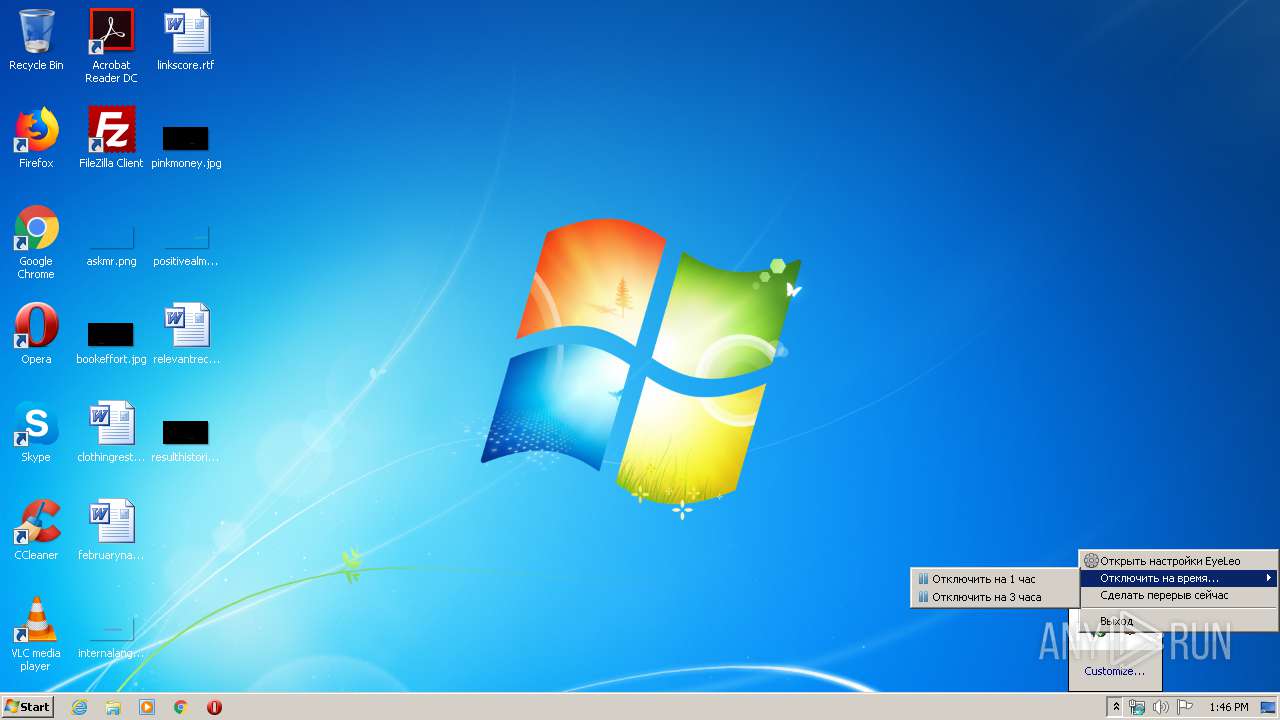Open VLC media player shortcut

pyautogui.click(x=36, y=634)
